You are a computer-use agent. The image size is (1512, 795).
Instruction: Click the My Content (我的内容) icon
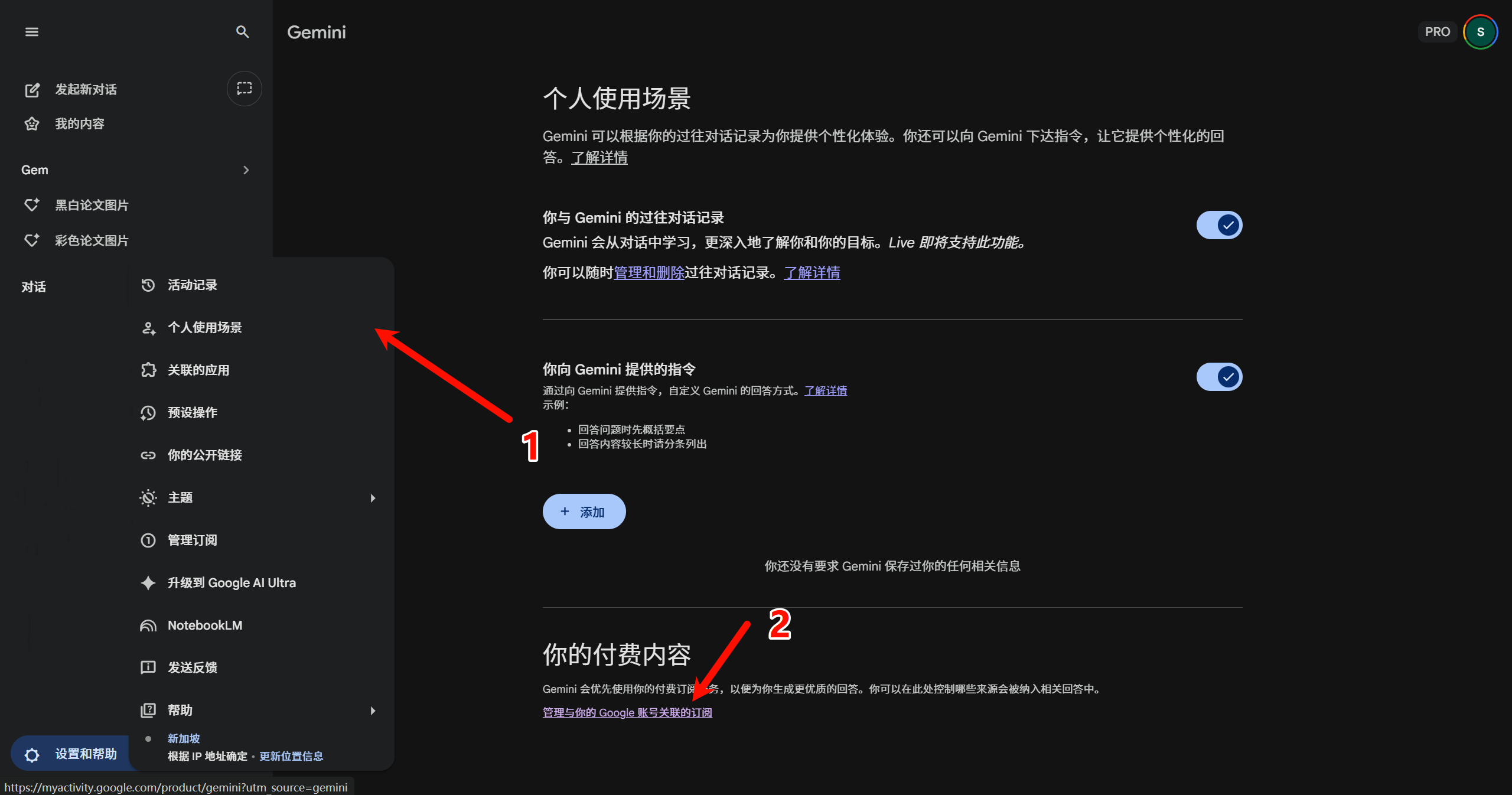tap(32, 124)
